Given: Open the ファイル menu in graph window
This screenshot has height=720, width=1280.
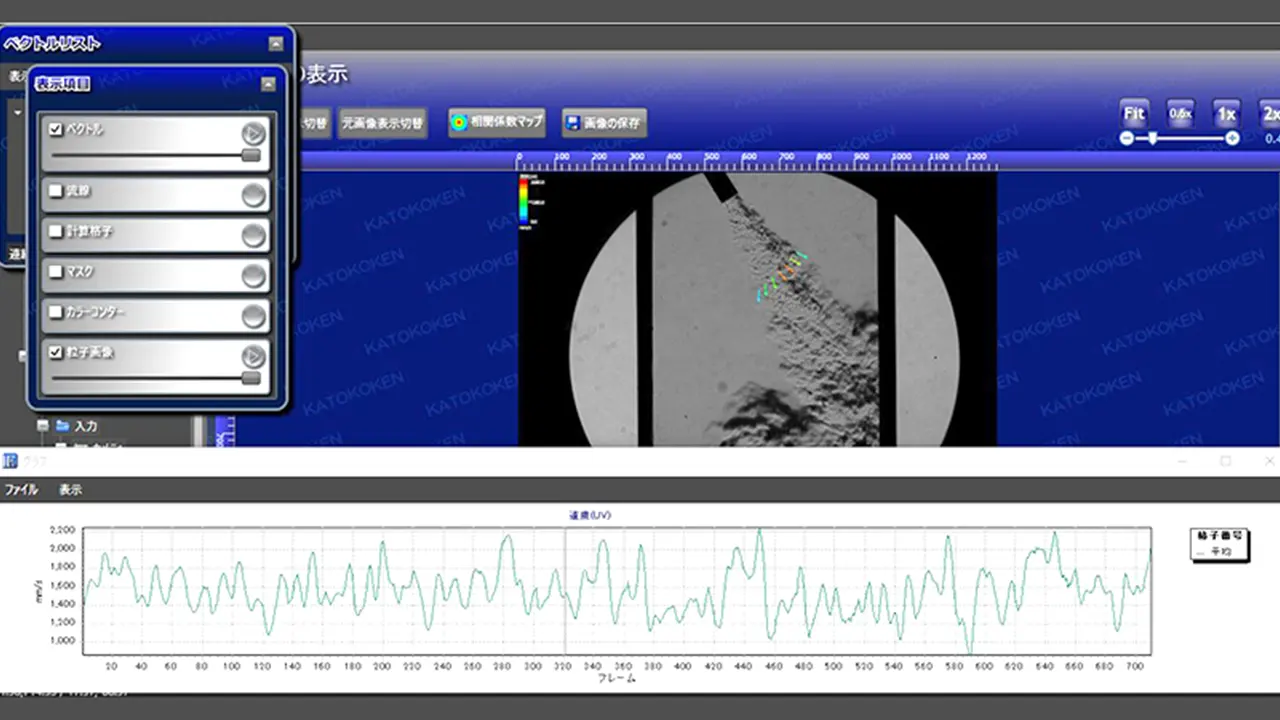Looking at the screenshot, I should tap(22, 490).
